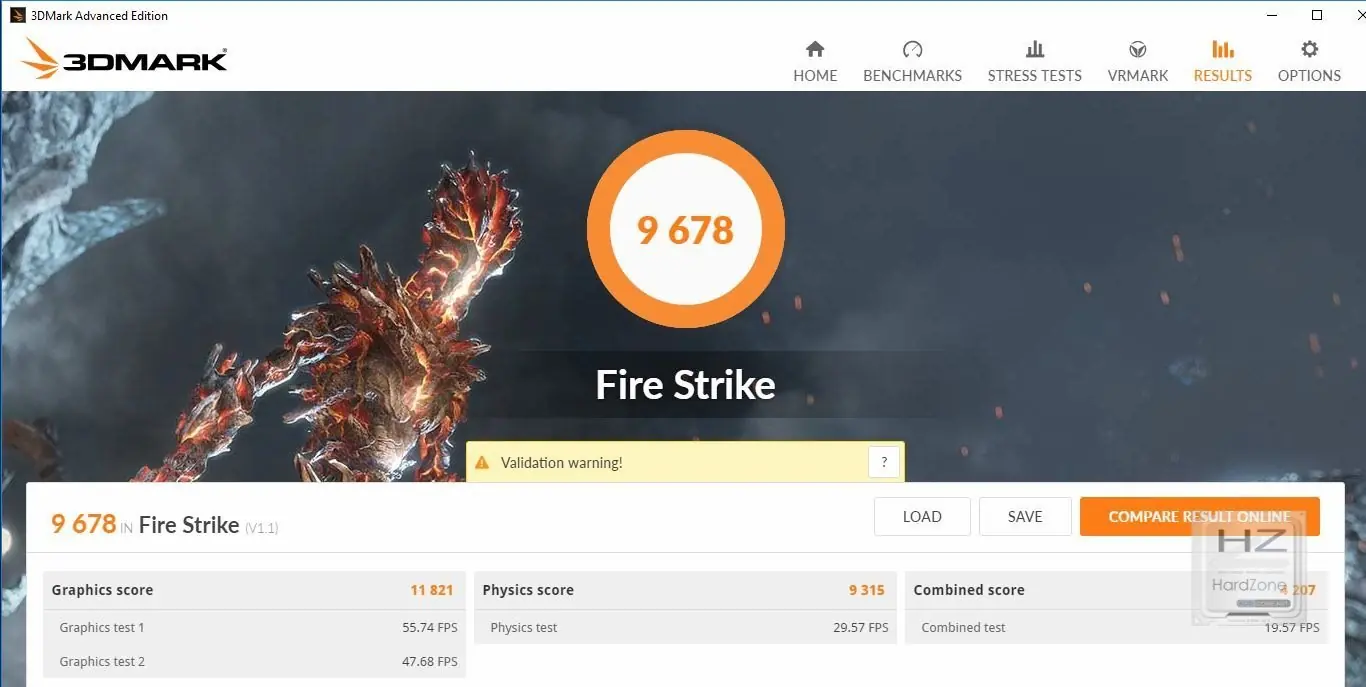Viewport: 1366px width, 687px height.
Task: Select the RESULTS menu label
Action: coord(1222,76)
